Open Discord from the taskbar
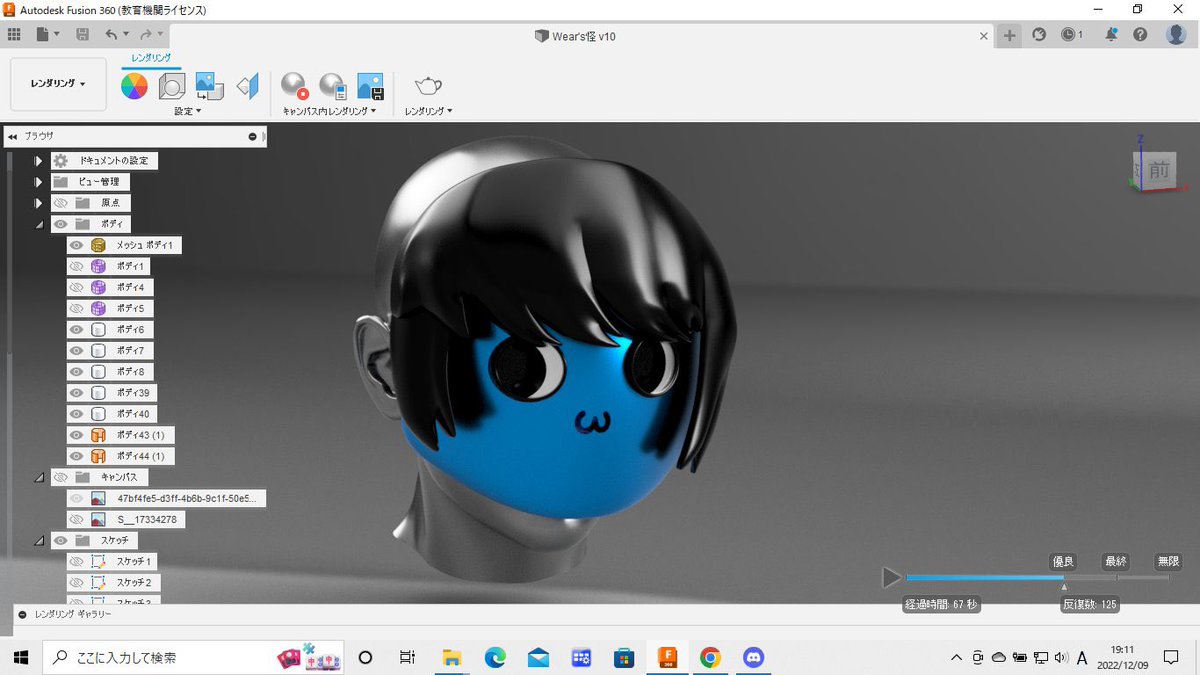Image resolution: width=1200 pixels, height=675 pixels. (753, 657)
